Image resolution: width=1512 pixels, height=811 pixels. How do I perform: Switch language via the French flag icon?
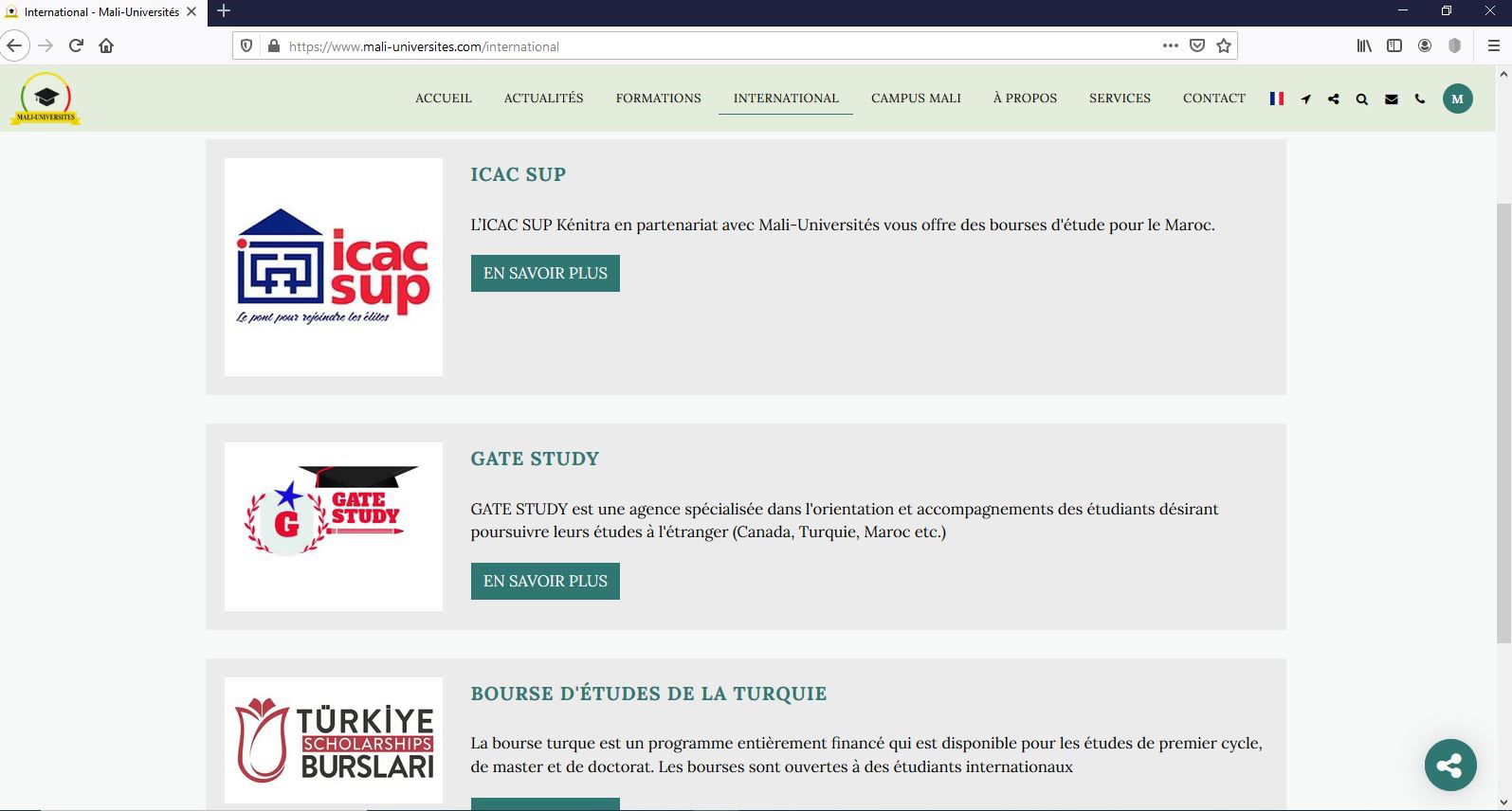1277,99
